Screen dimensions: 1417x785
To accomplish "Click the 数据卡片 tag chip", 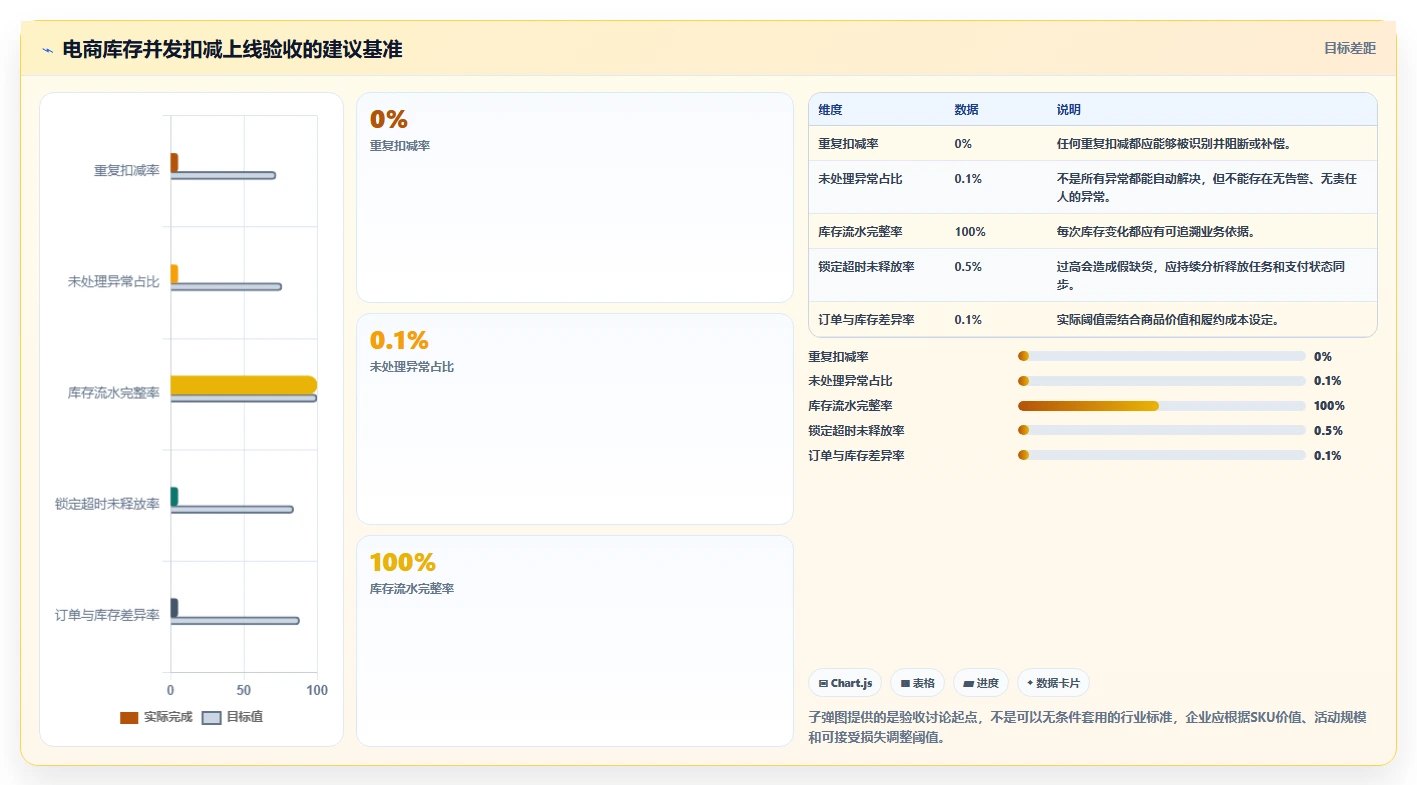I will point(1053,683).
